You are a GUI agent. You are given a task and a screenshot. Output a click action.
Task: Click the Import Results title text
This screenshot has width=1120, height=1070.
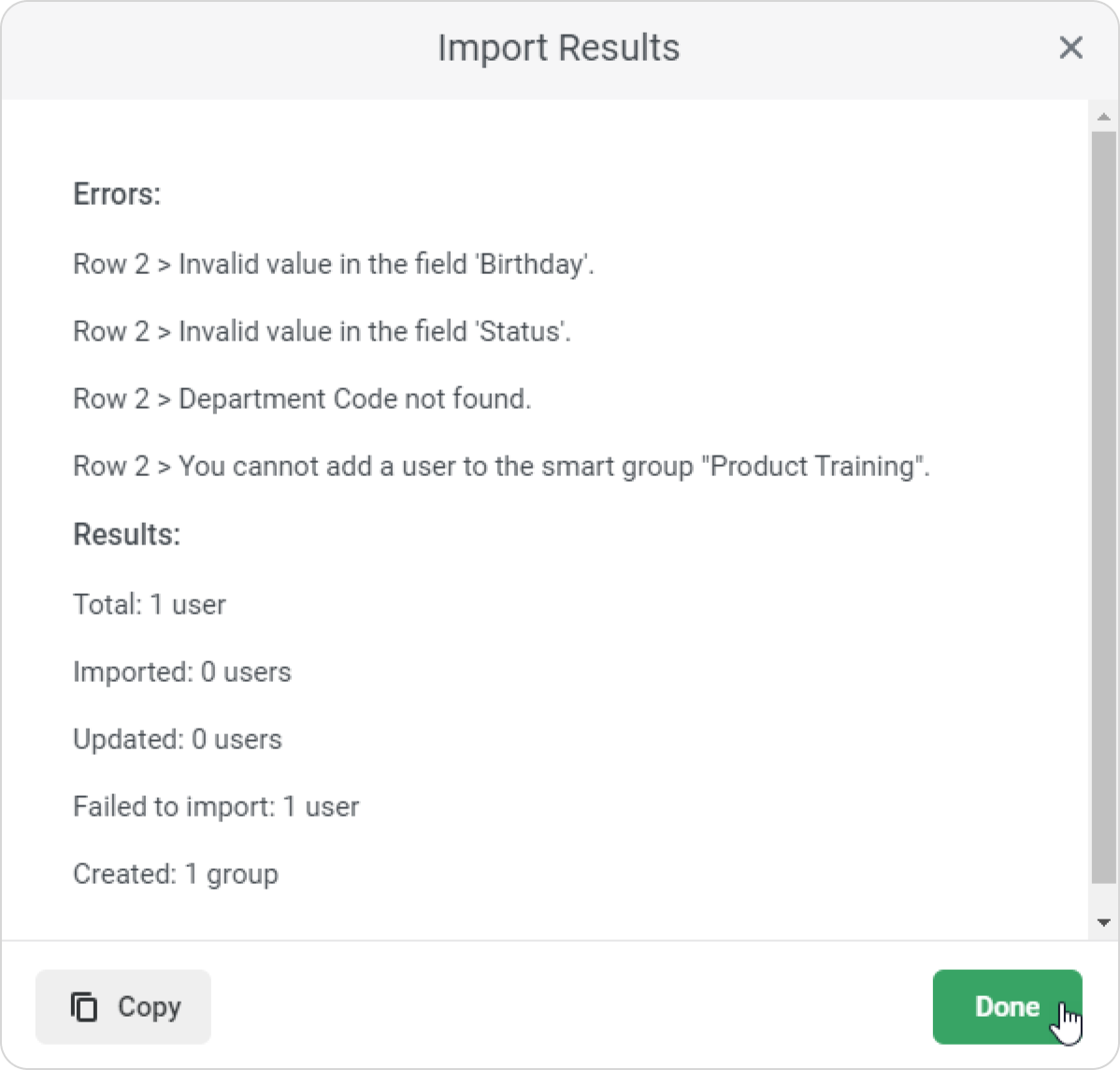(558, 48)
